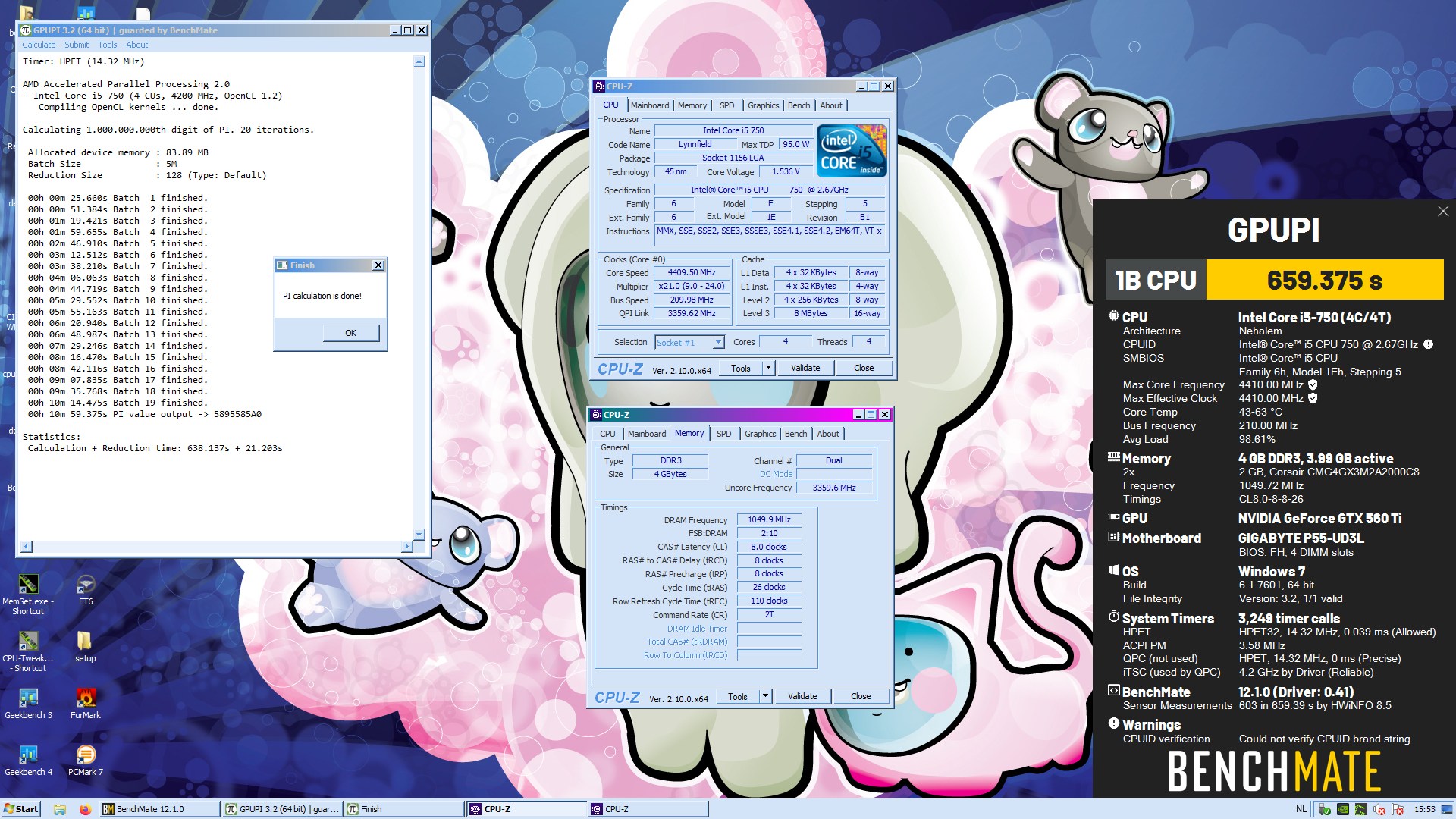Click the OS Windows logo icon in BenchMate
The height and width of the screenshot is (819, 1456).
(1113, 570)
